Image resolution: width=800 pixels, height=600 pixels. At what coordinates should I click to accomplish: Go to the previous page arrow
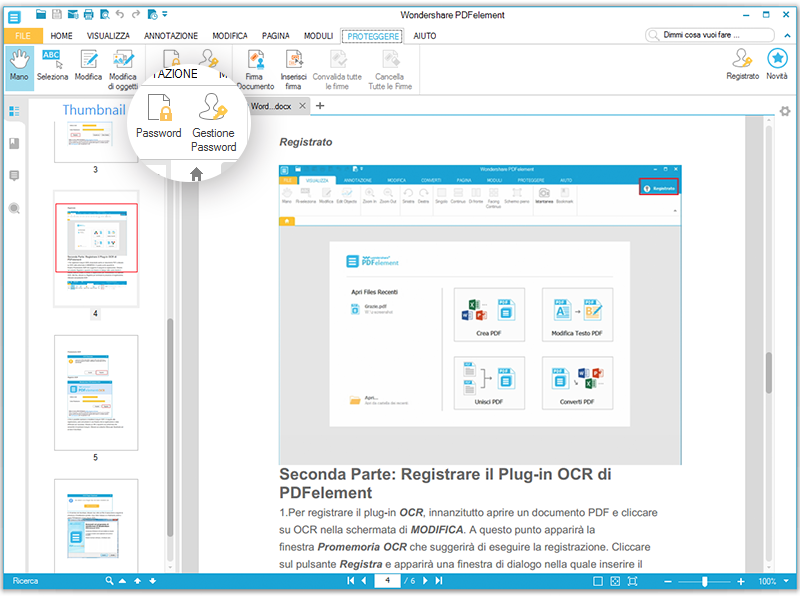click(364, 581)
